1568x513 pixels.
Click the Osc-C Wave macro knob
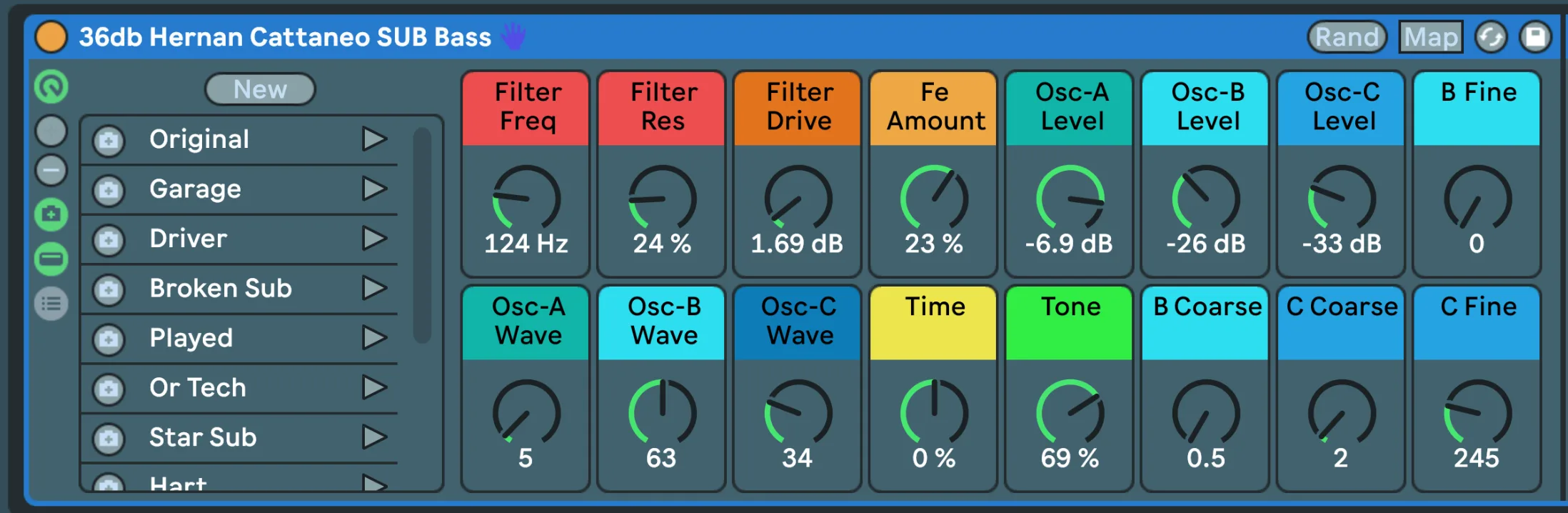[x=798, y=413]
